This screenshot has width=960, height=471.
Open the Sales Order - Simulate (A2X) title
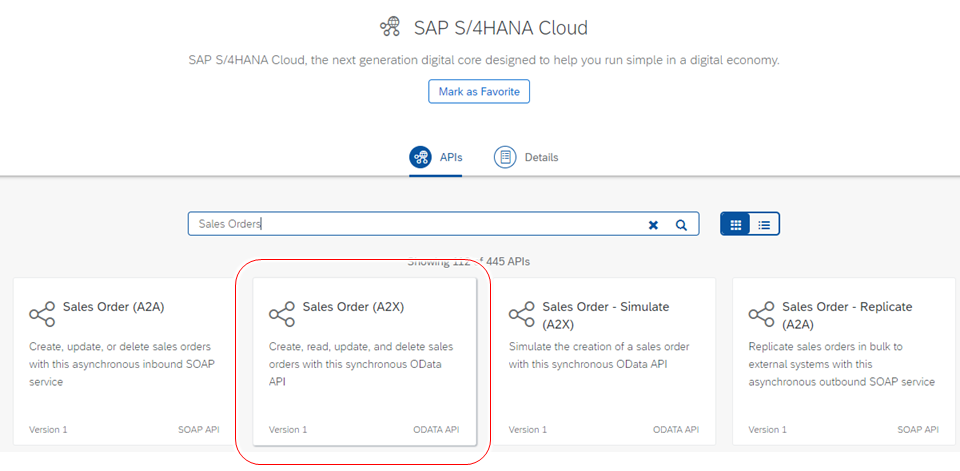coord(606,315)
